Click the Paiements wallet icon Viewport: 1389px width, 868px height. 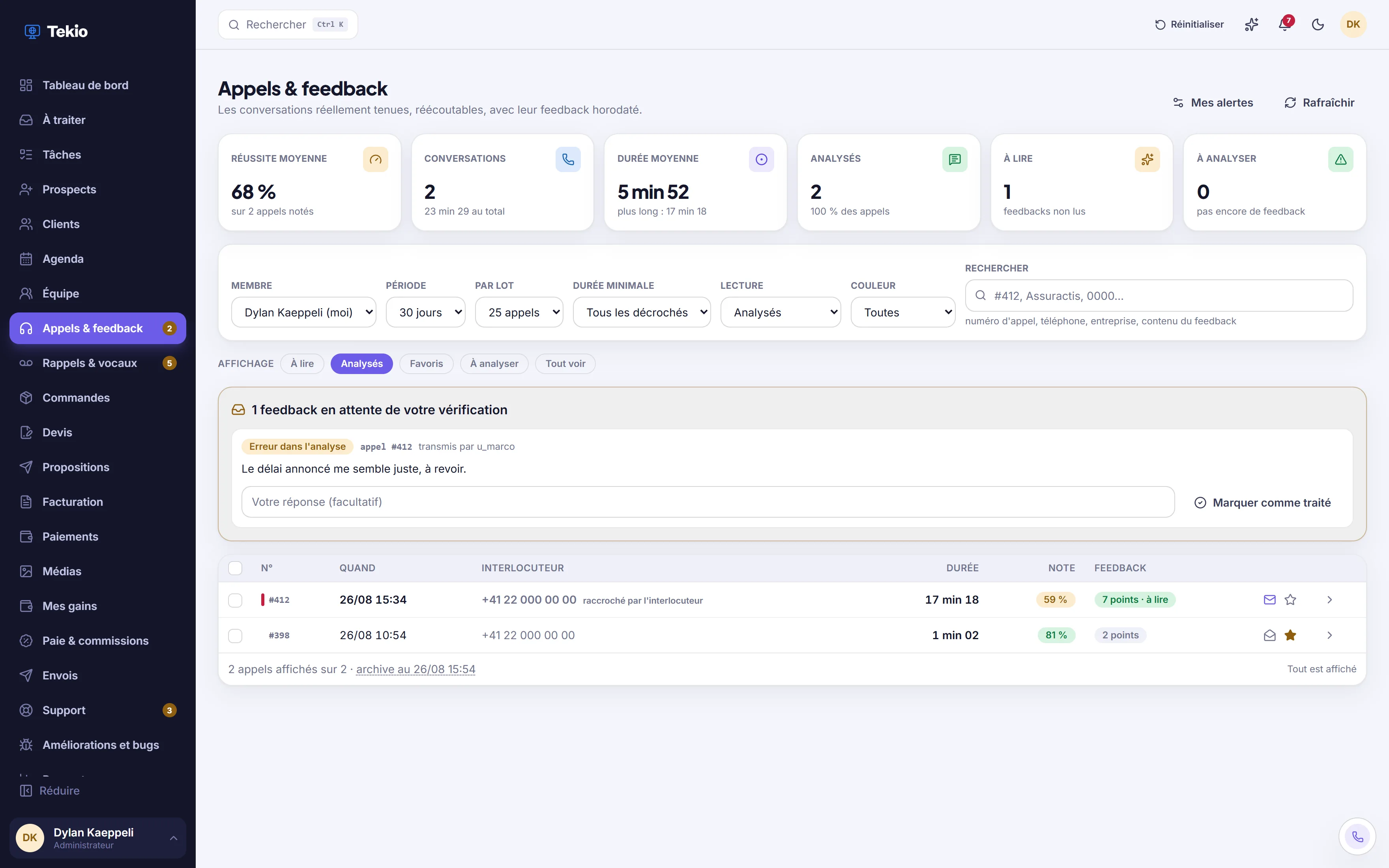pos(26,537)
